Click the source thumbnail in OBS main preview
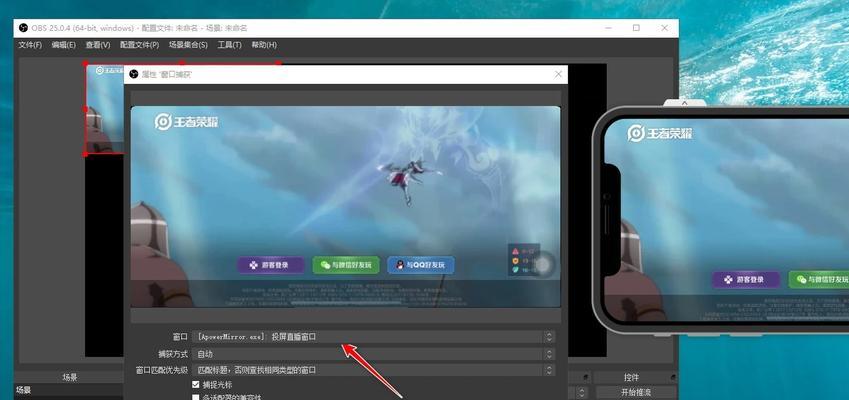 click(x=105, y=109)
